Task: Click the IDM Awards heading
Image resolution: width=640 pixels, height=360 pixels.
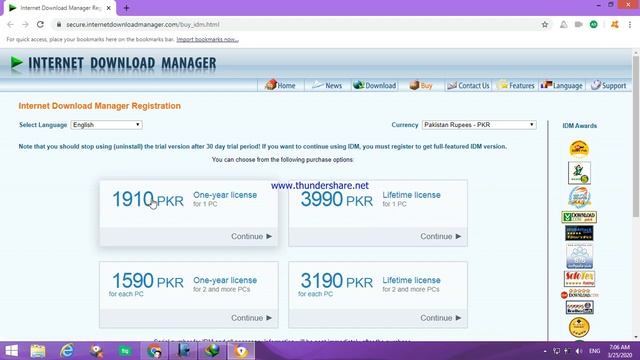Action: (580, 126)
